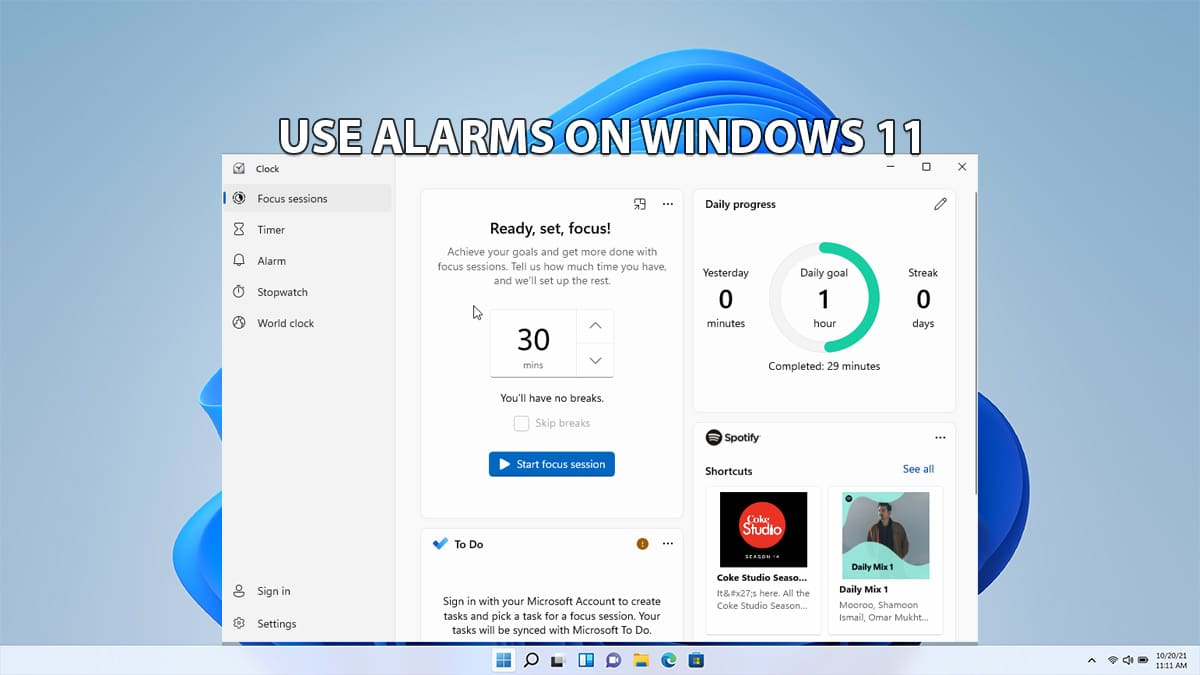Image resolution: width=1200 pixels, height=675 pixels.
Task: Launch Microsoft Edge from the taskbar
Action: 669,660
